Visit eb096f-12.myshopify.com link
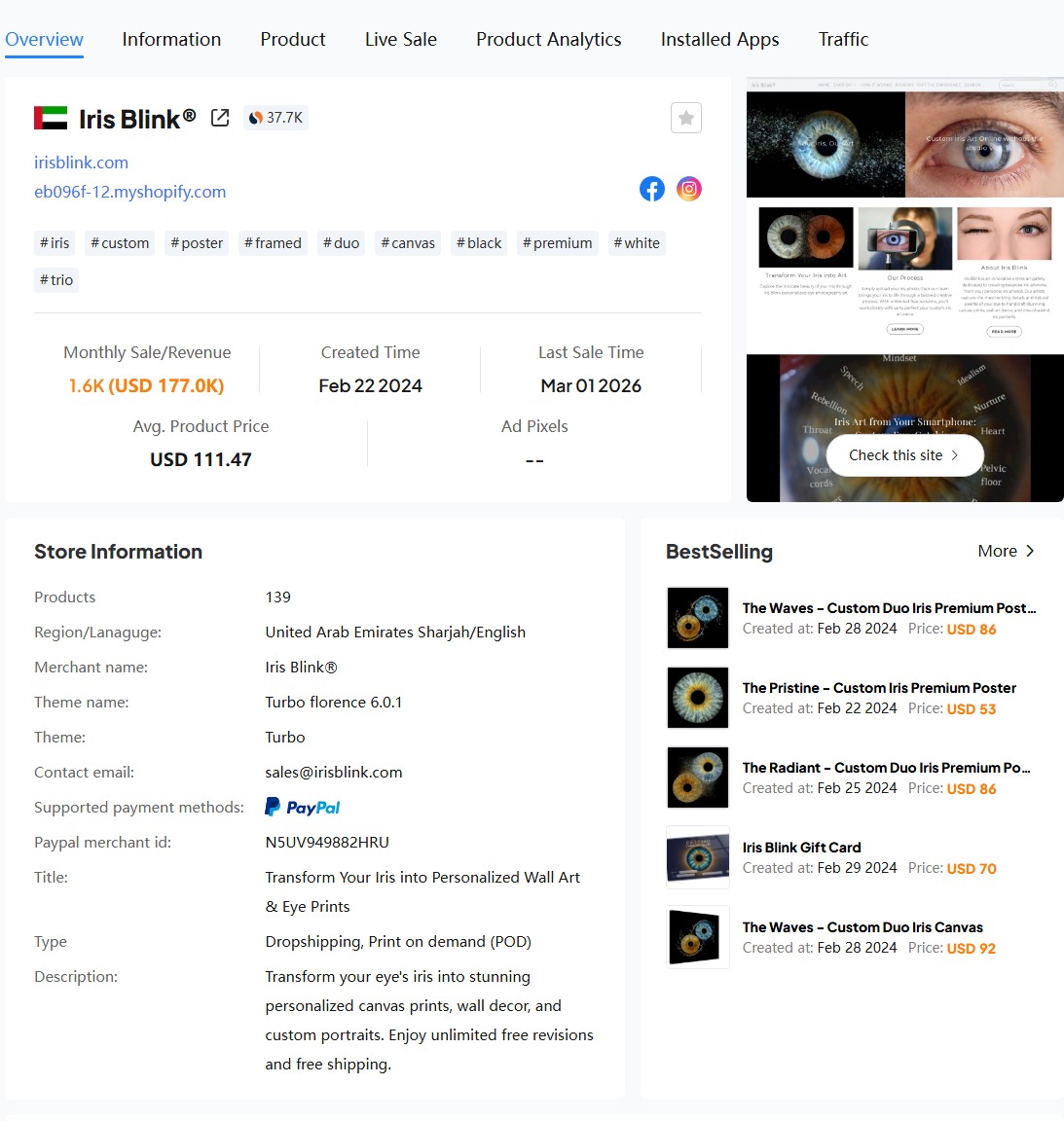 click(130, 193)
